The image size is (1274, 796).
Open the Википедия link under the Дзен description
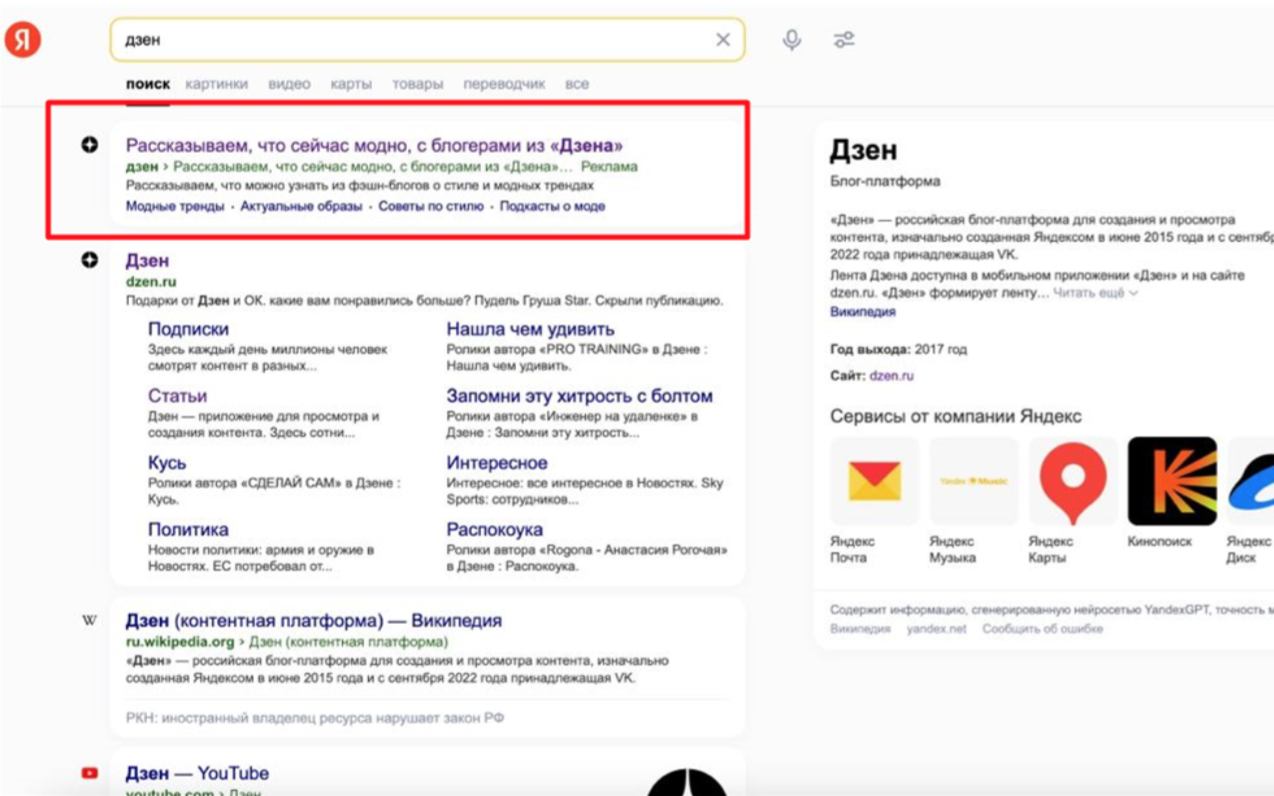click(863, 312)
